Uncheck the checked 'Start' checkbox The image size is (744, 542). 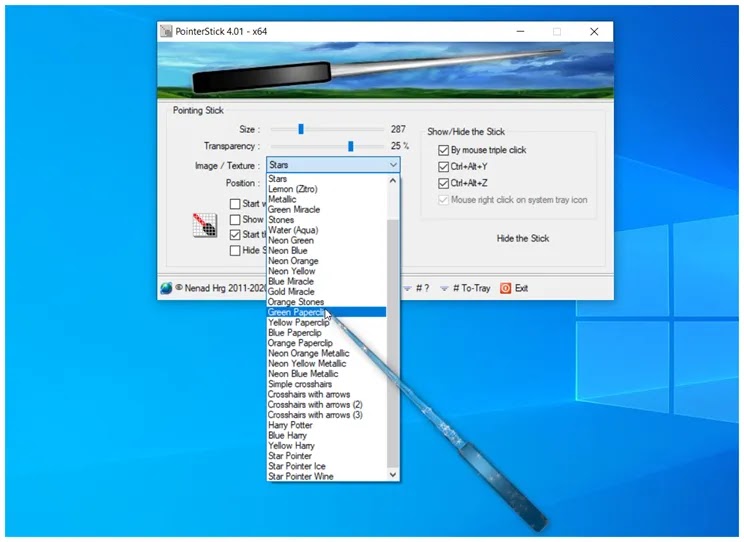click(235, 235)
